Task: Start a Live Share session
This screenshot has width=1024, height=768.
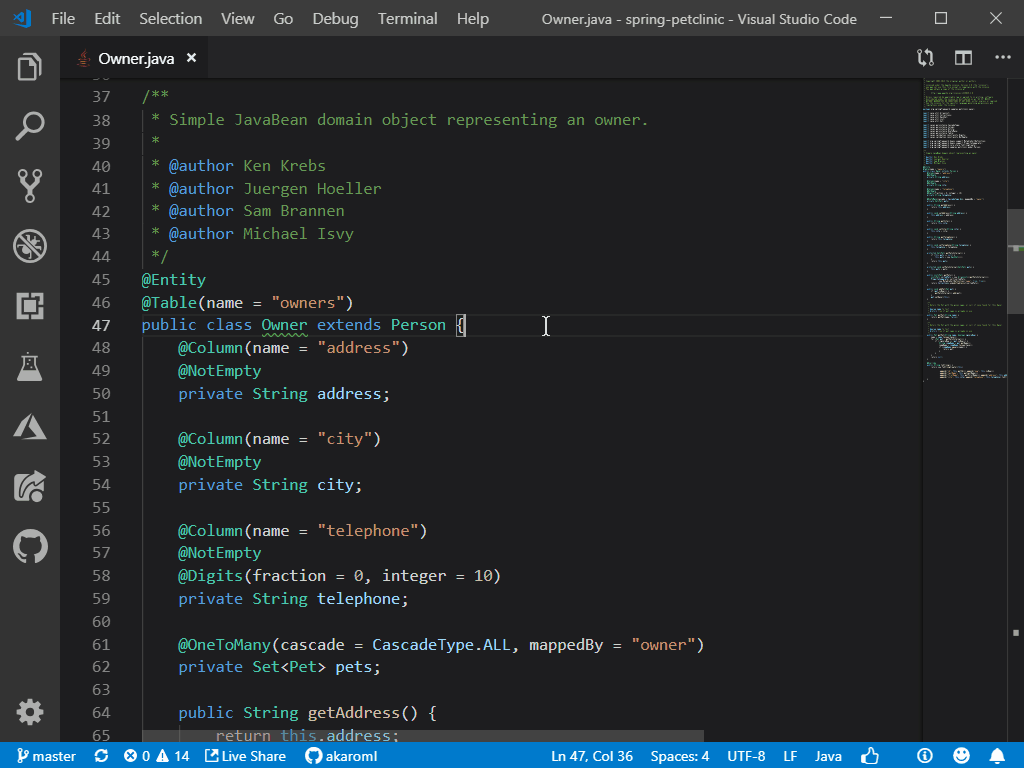Action: tap(245, 757)
